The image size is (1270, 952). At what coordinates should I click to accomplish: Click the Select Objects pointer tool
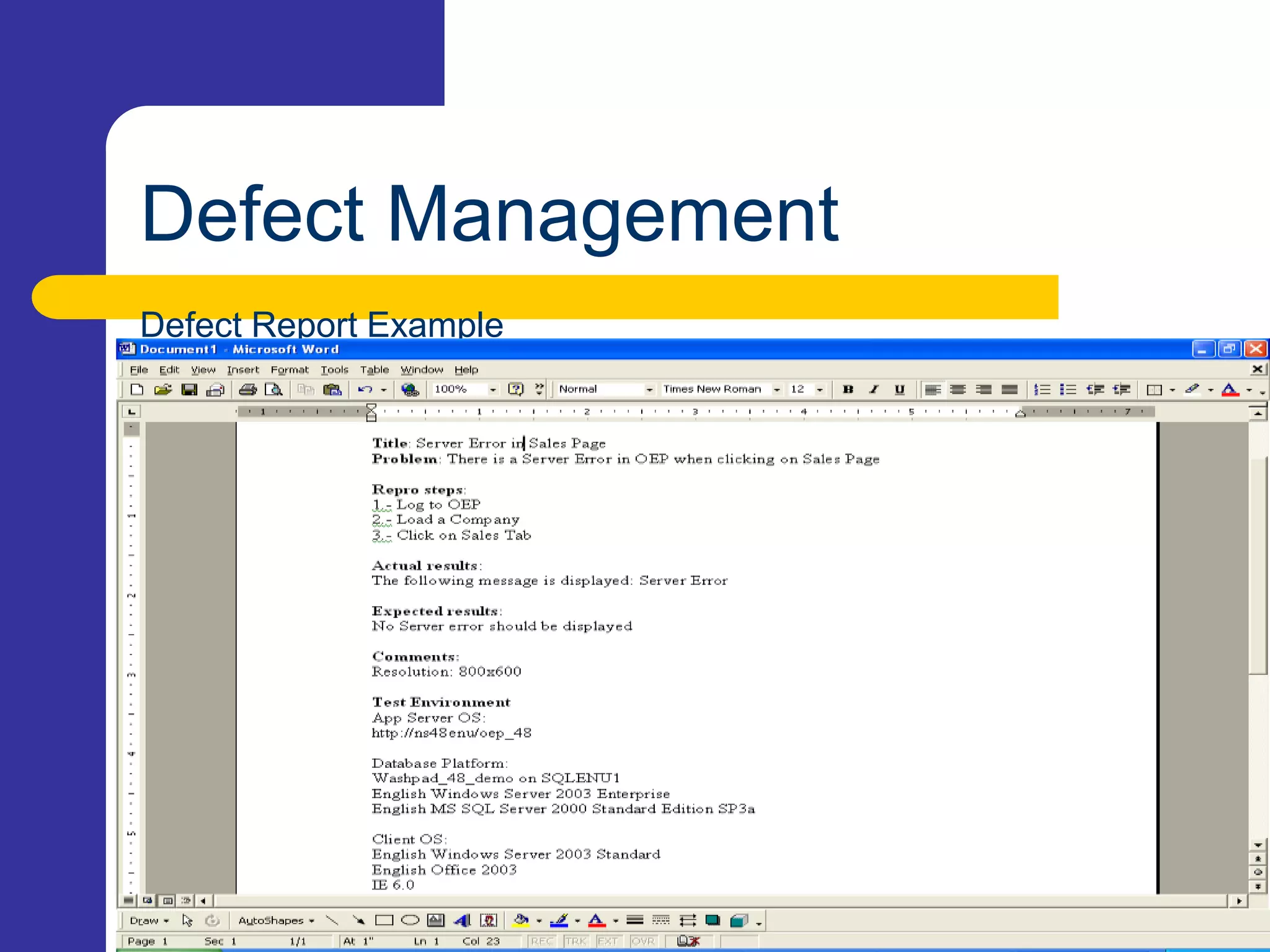187,920
